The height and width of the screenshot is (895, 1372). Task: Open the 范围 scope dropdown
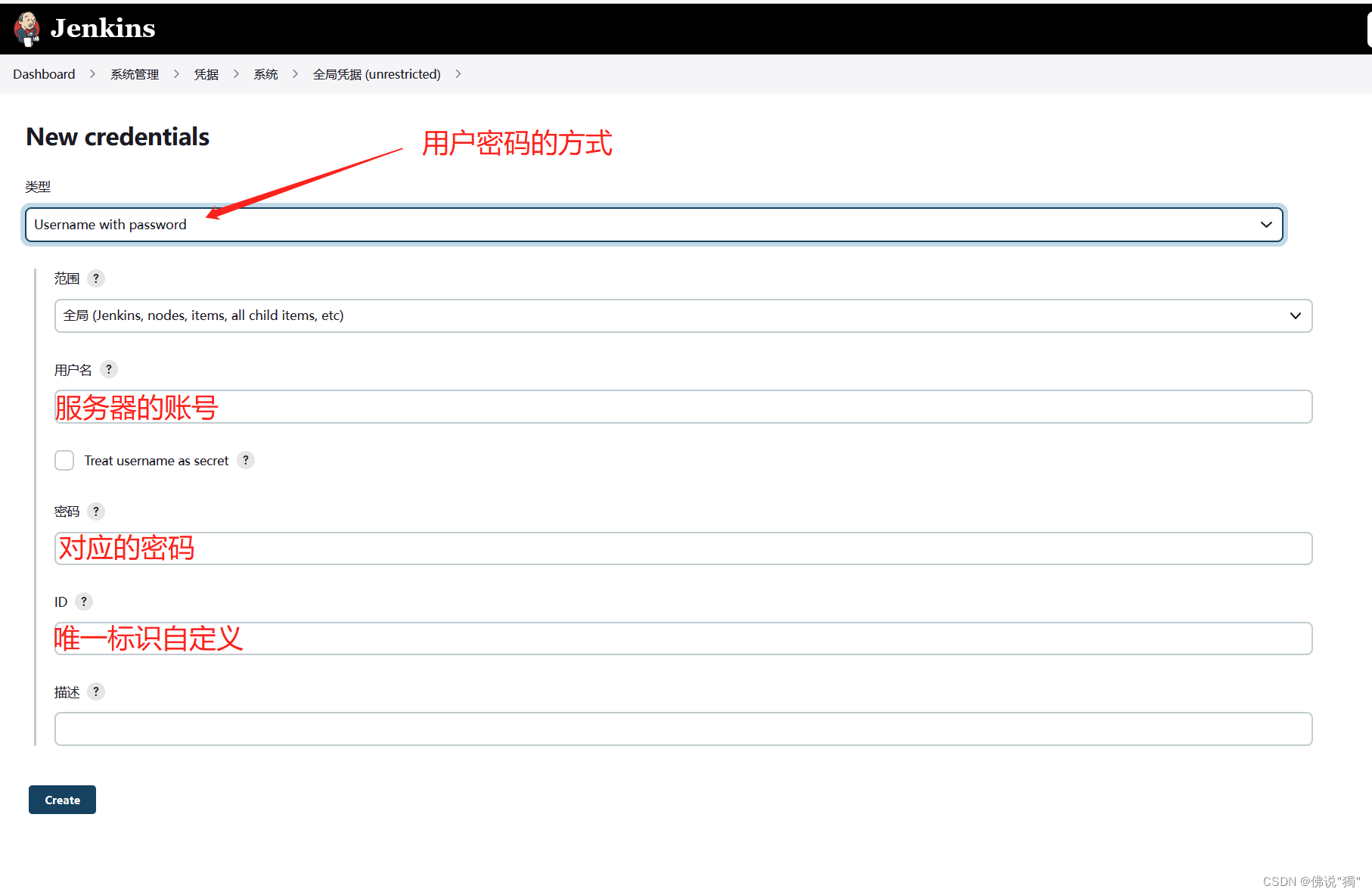coord(683,315)
